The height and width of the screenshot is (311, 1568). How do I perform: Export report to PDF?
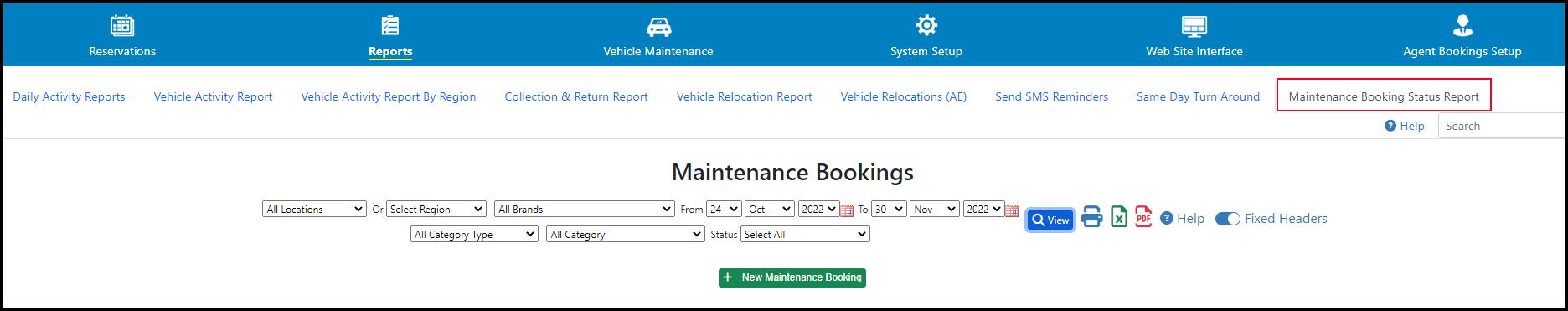tap(1144, 217)
